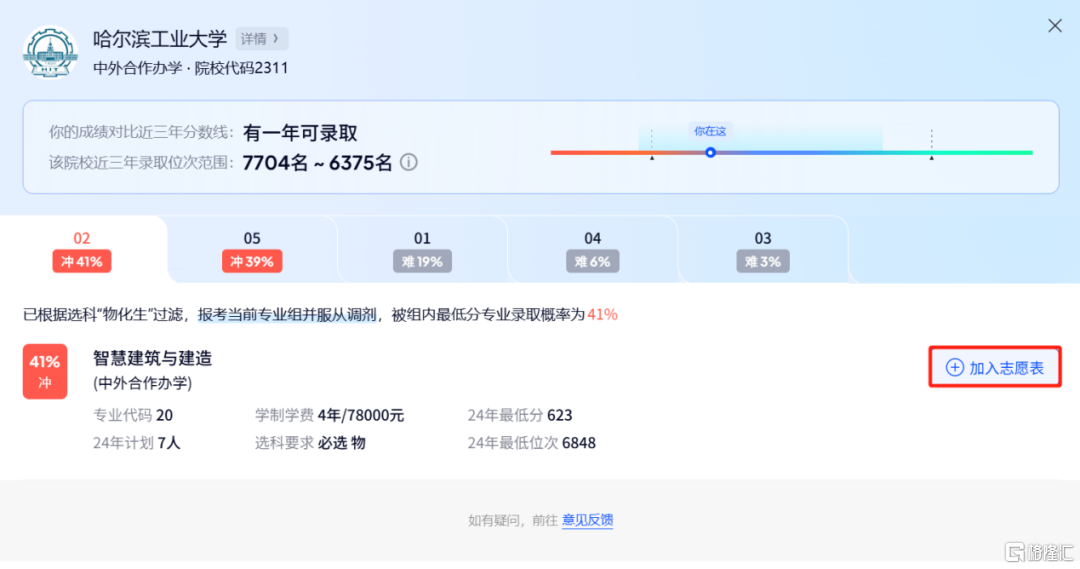Click the red 41% probability in description
Screen dimensions: 1080x569
[602, 315]
